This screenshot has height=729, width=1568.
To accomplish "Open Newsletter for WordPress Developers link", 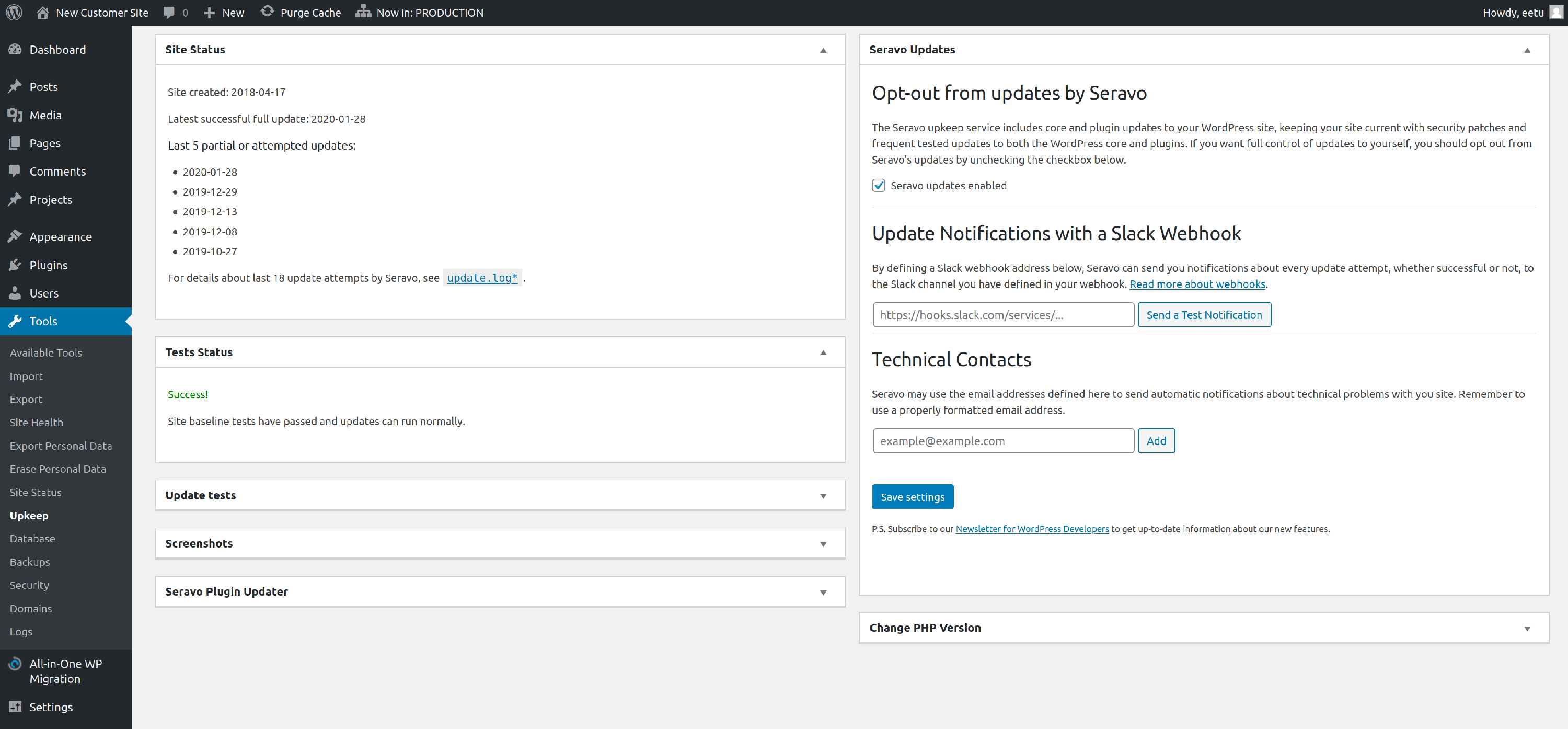I will (x=1032, y=529).
